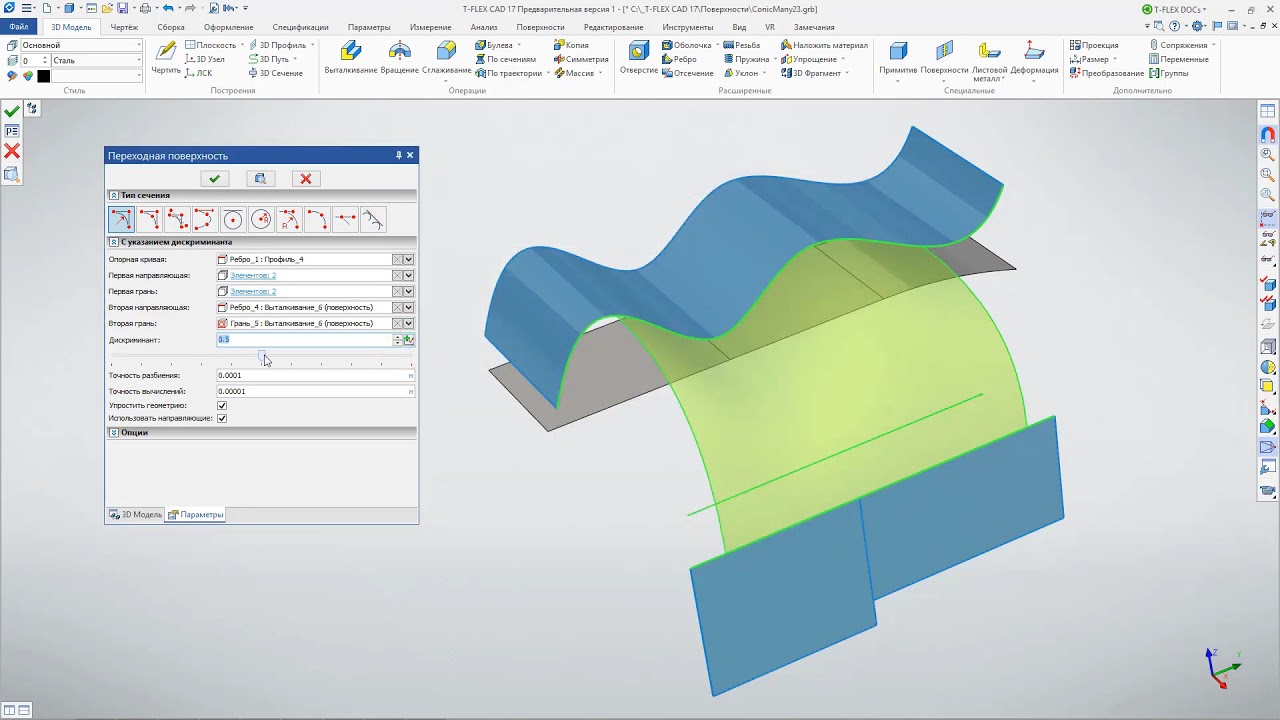Click the Дискриминант value field
The image size is (1280, 720).
click(x=305, y=340)
